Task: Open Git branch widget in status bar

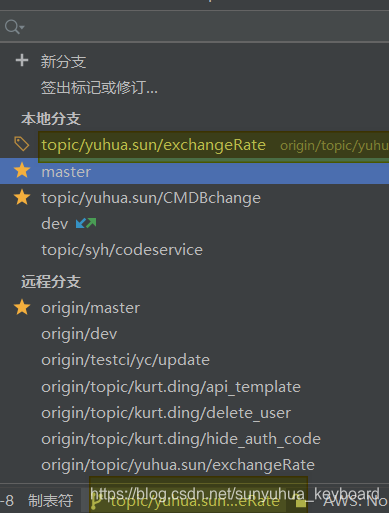Action: point(185,501)
